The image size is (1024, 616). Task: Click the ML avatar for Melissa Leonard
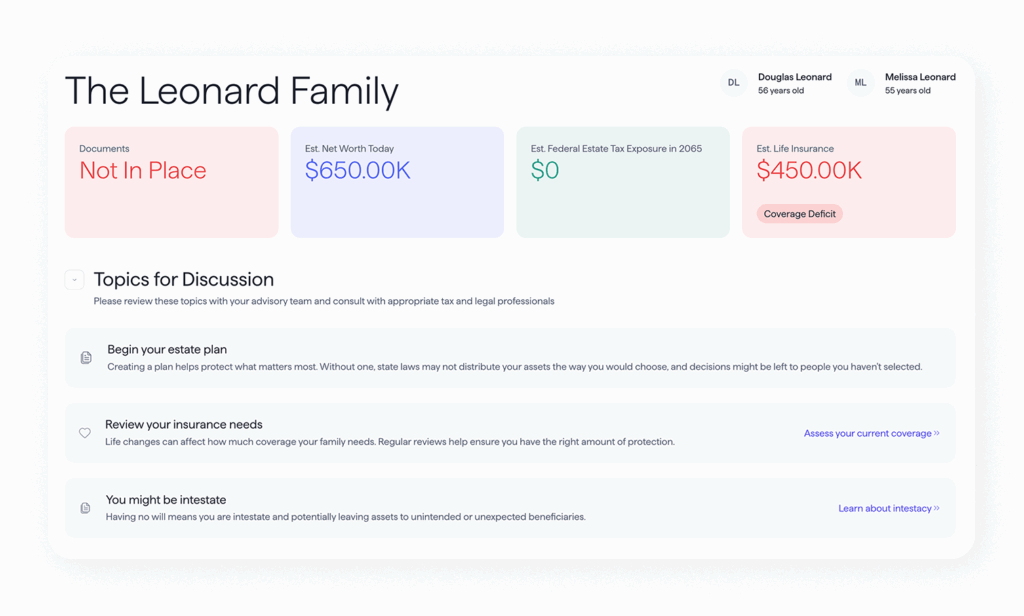[860, 83]
